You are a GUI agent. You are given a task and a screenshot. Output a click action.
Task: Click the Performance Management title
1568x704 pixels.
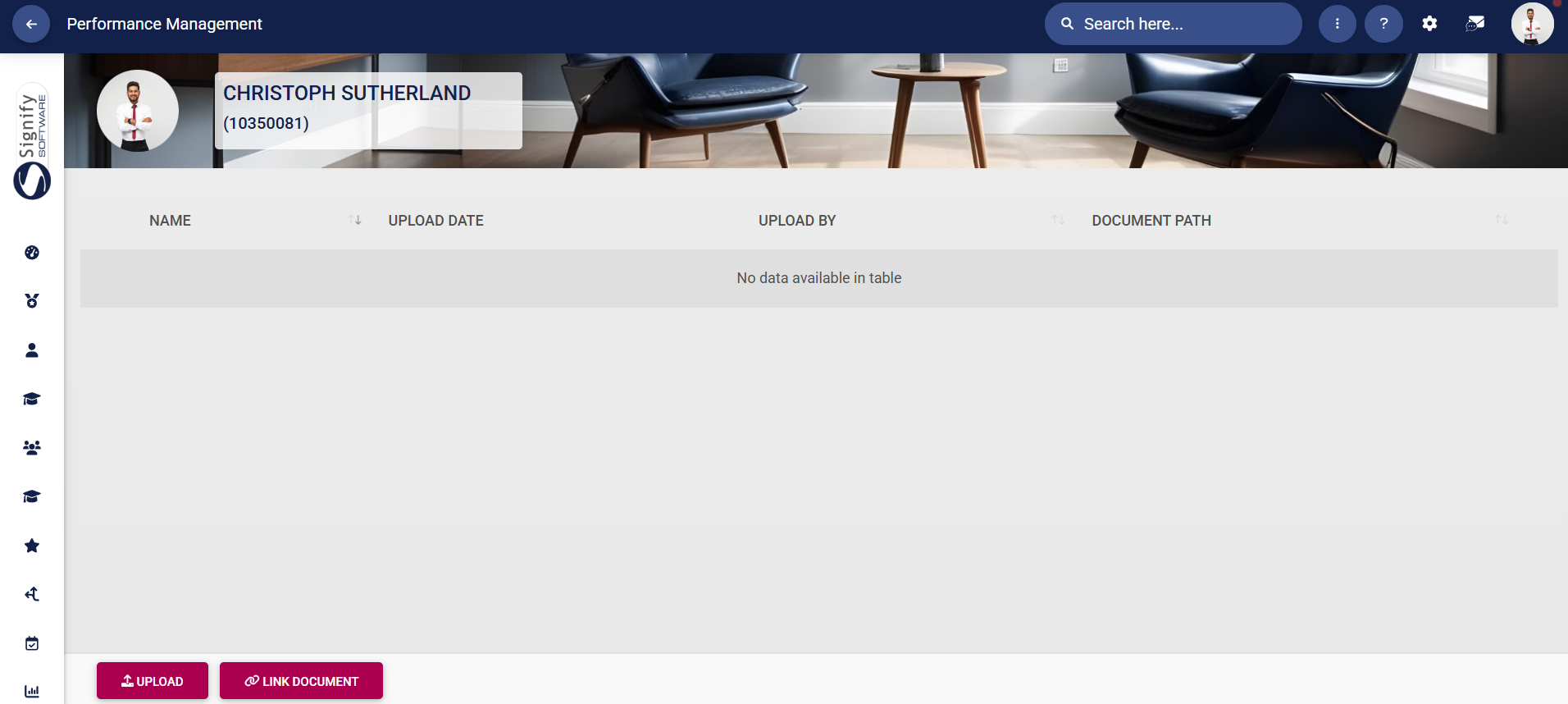coord(165,24)
